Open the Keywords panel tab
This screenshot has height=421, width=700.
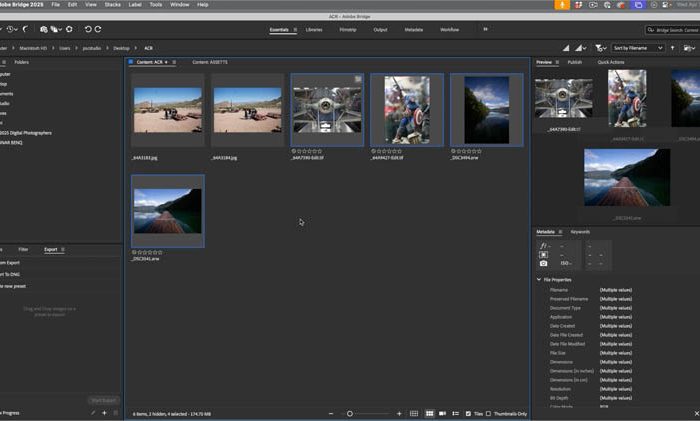(580, 232)
